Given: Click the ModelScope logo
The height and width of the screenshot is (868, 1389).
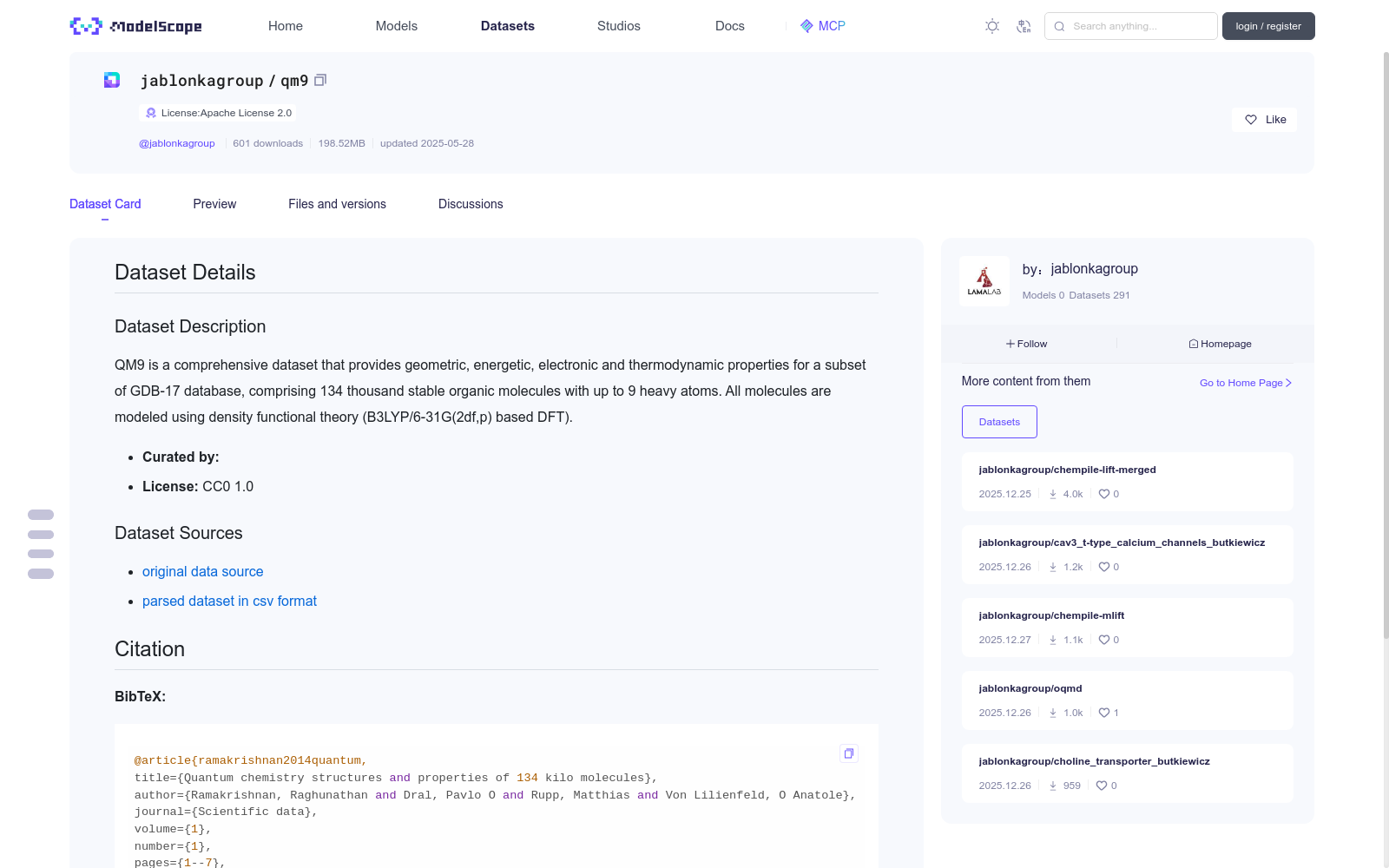Looking at the screenshot, I should point(136,26).
